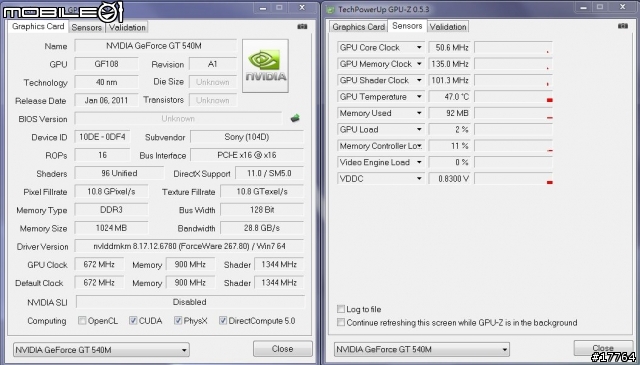The height and width of the screenshot is (365, 640).
Task: Click Memory Controller Load reading 11 %
Action: 449,146
